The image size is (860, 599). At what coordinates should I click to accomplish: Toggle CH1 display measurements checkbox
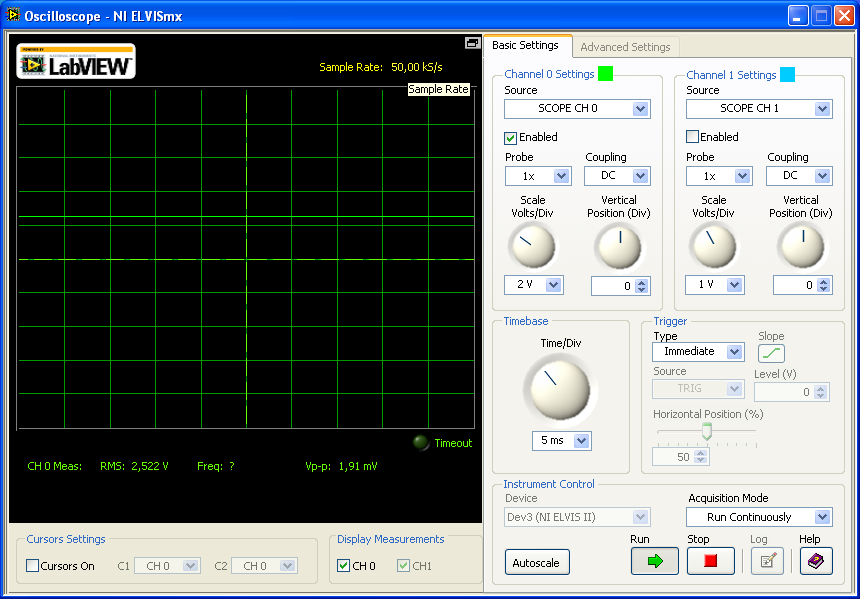404,566
